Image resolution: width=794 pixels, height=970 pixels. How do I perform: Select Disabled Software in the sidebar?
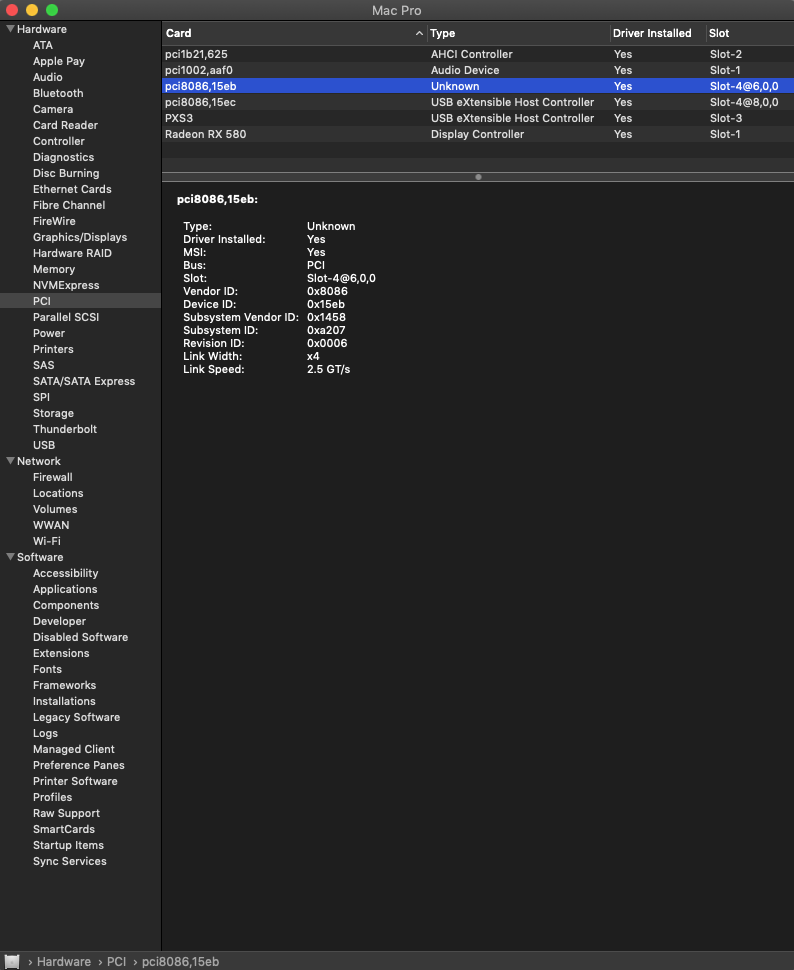pyautogui.click(x=80, y=637)
